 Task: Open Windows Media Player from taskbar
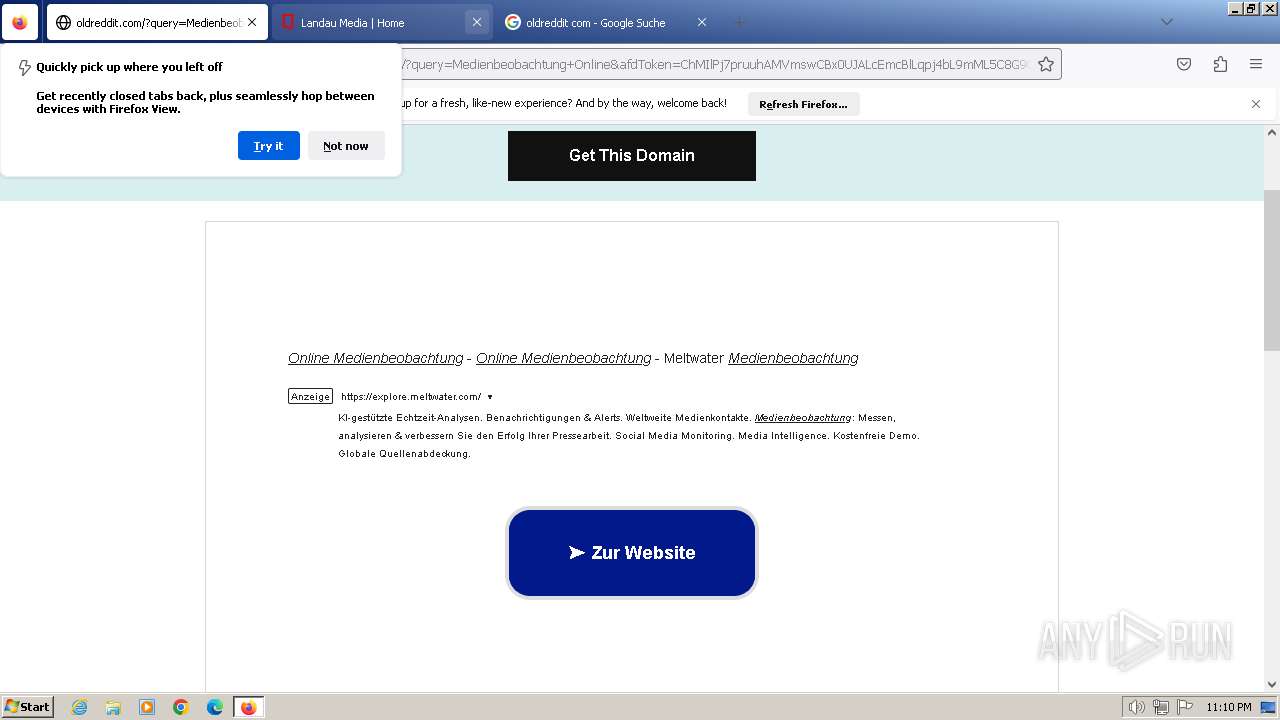click(147, 707)
